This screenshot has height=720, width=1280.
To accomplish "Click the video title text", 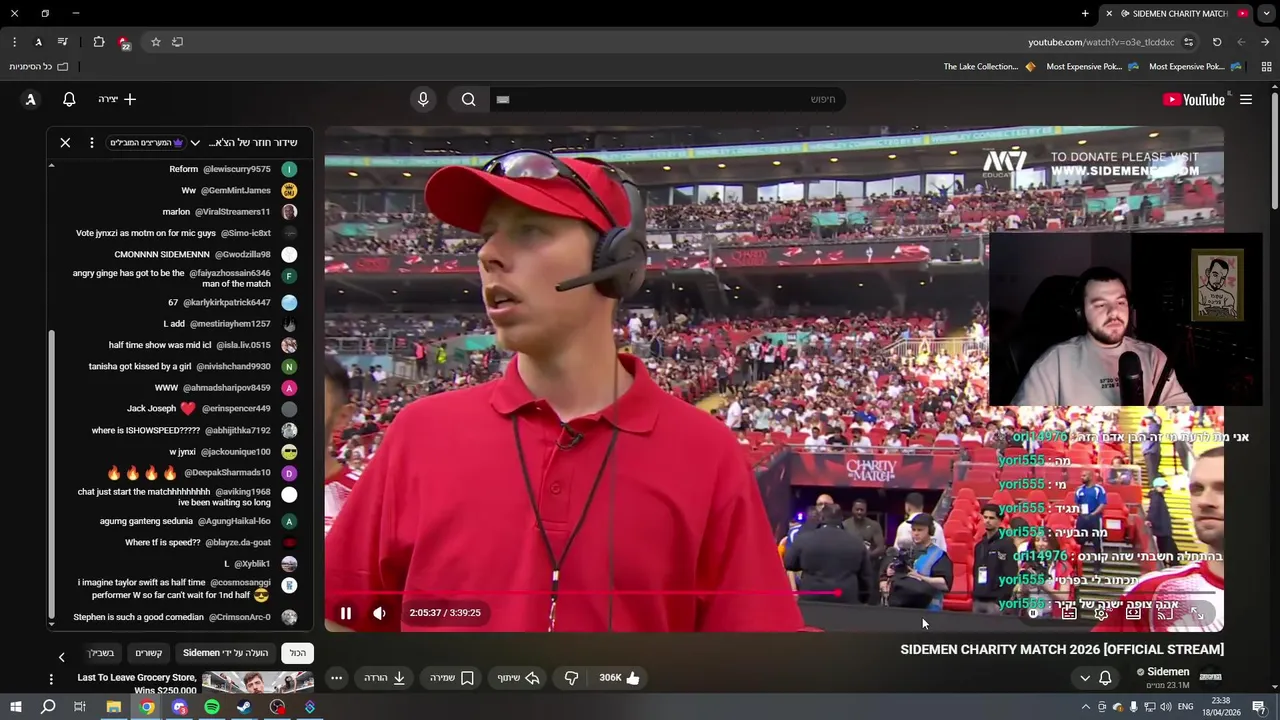I will pyautogui.click(x=1062, y=649).
